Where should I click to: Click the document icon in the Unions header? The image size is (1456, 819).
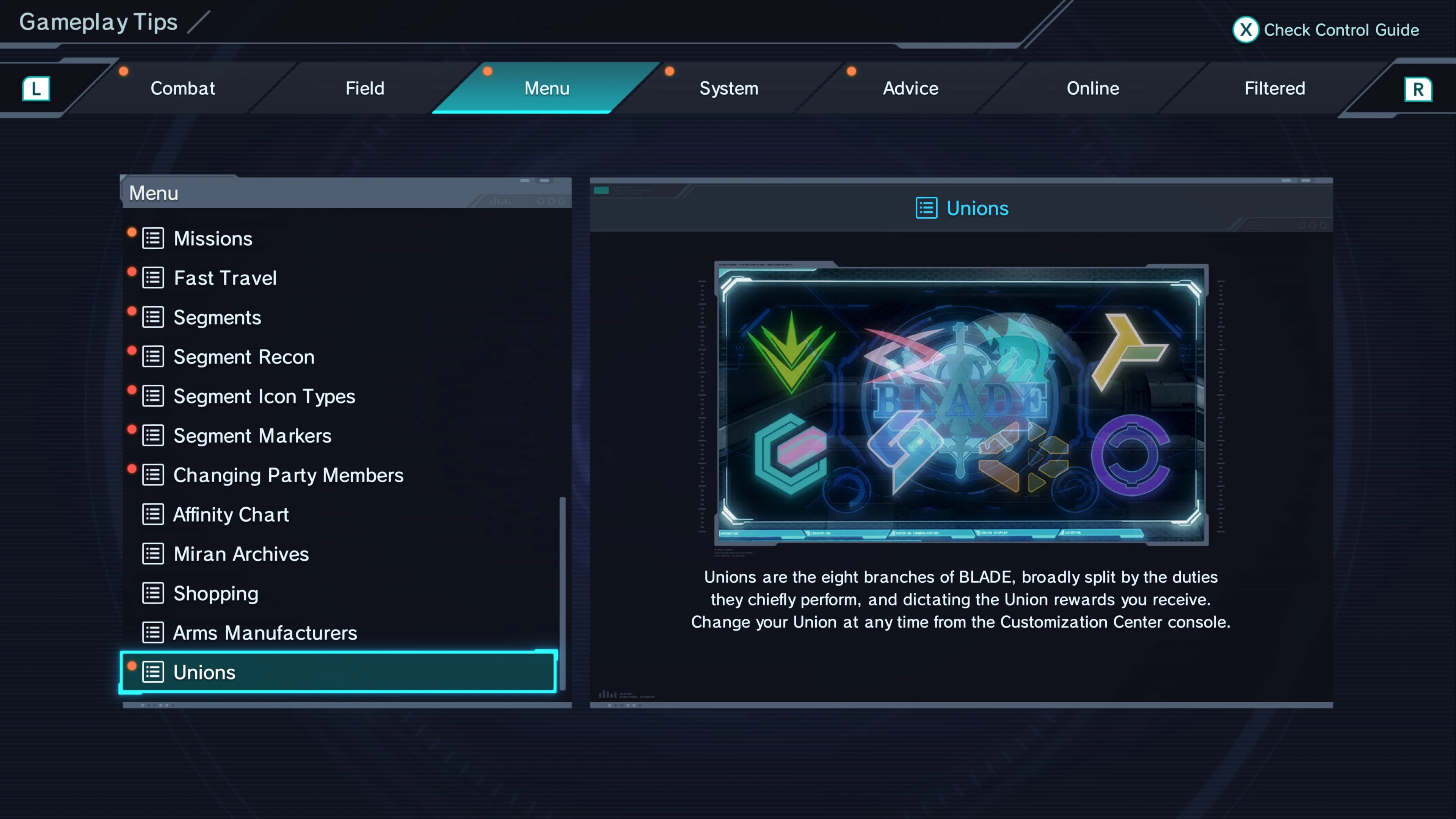pos(926,208)
